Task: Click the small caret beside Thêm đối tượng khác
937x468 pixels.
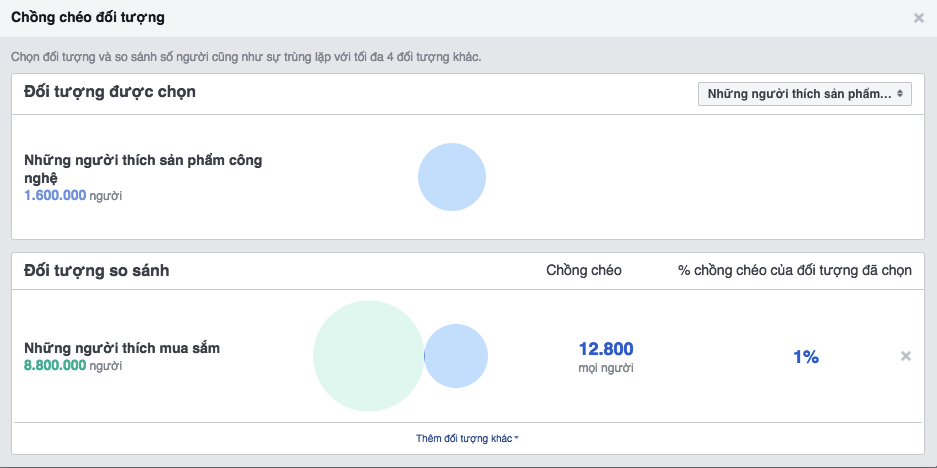Action: 516,439
